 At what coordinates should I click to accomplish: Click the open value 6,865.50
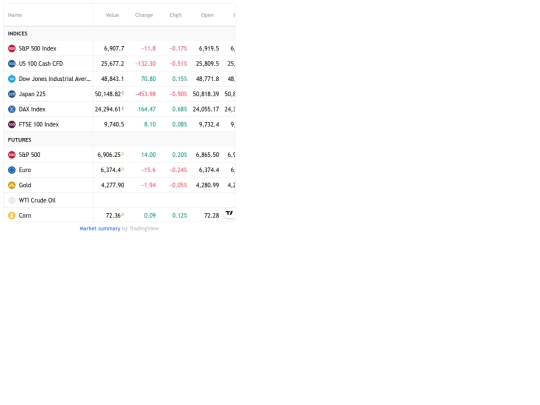coord(208,155)
